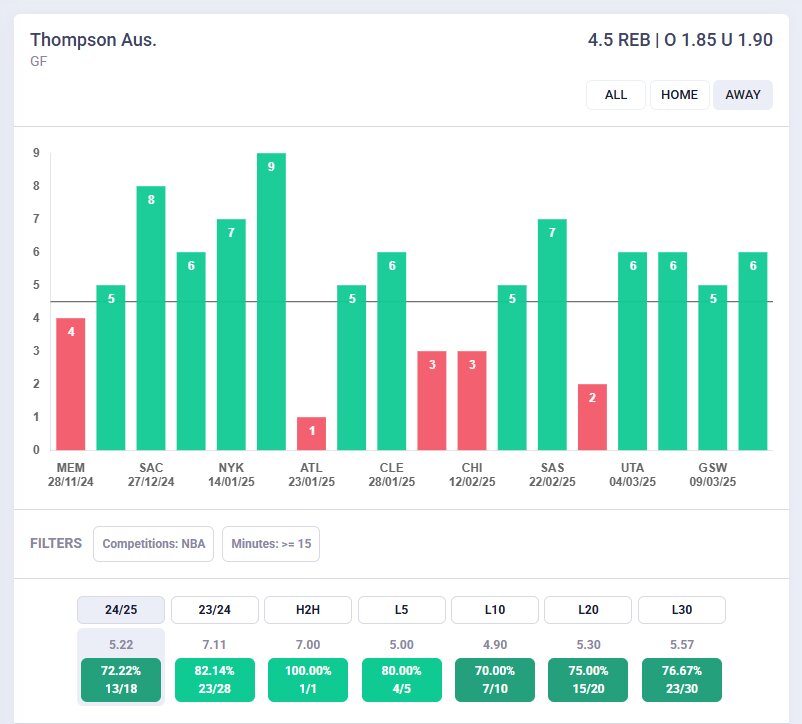Open the Competitions: NBA filter

(x=154, y=544)
